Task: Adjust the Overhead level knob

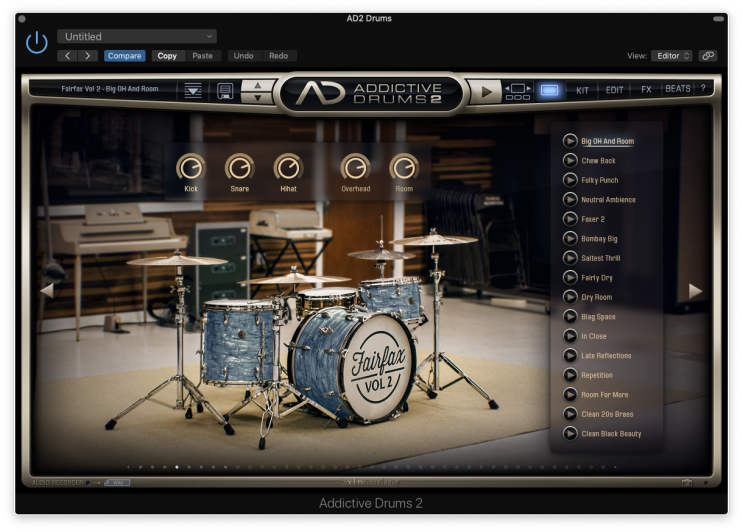Action: point(355,168)
